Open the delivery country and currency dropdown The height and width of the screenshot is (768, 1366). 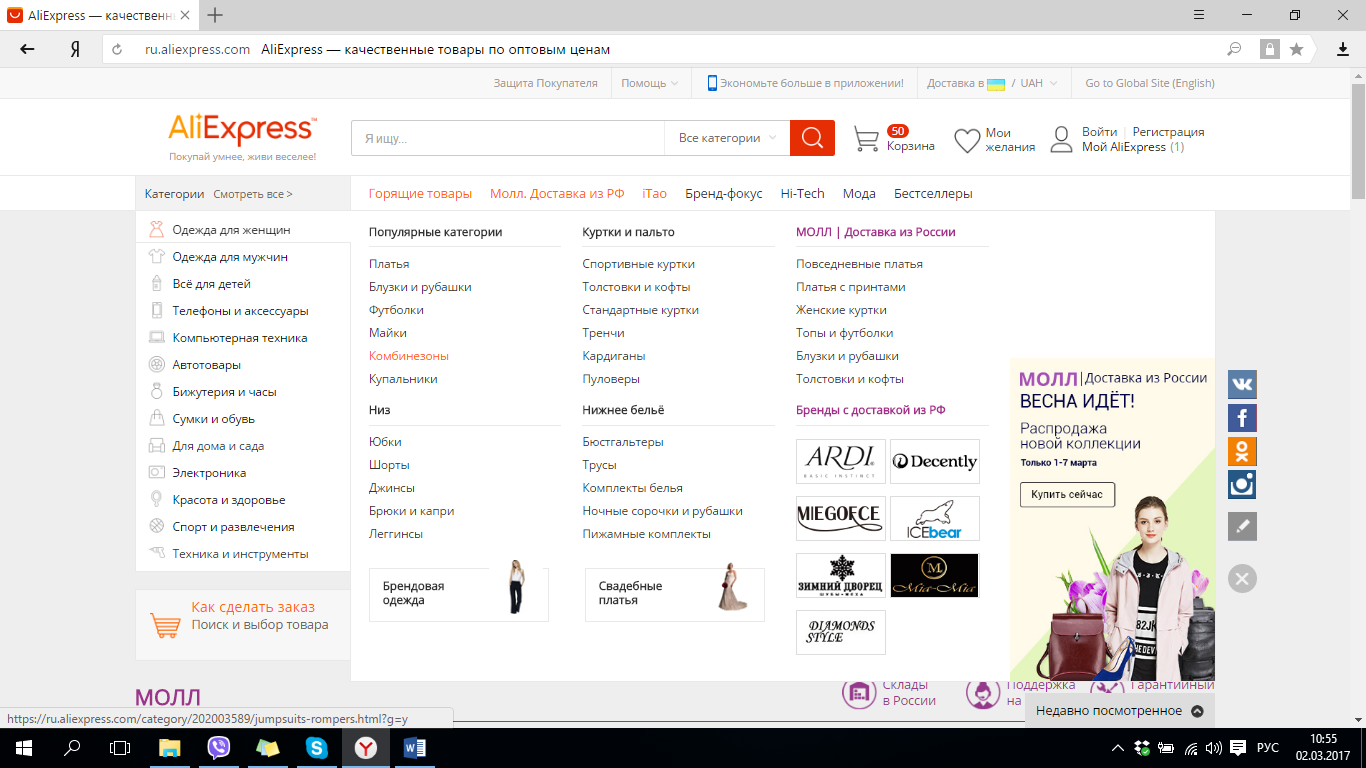click(x=992, y=83)
